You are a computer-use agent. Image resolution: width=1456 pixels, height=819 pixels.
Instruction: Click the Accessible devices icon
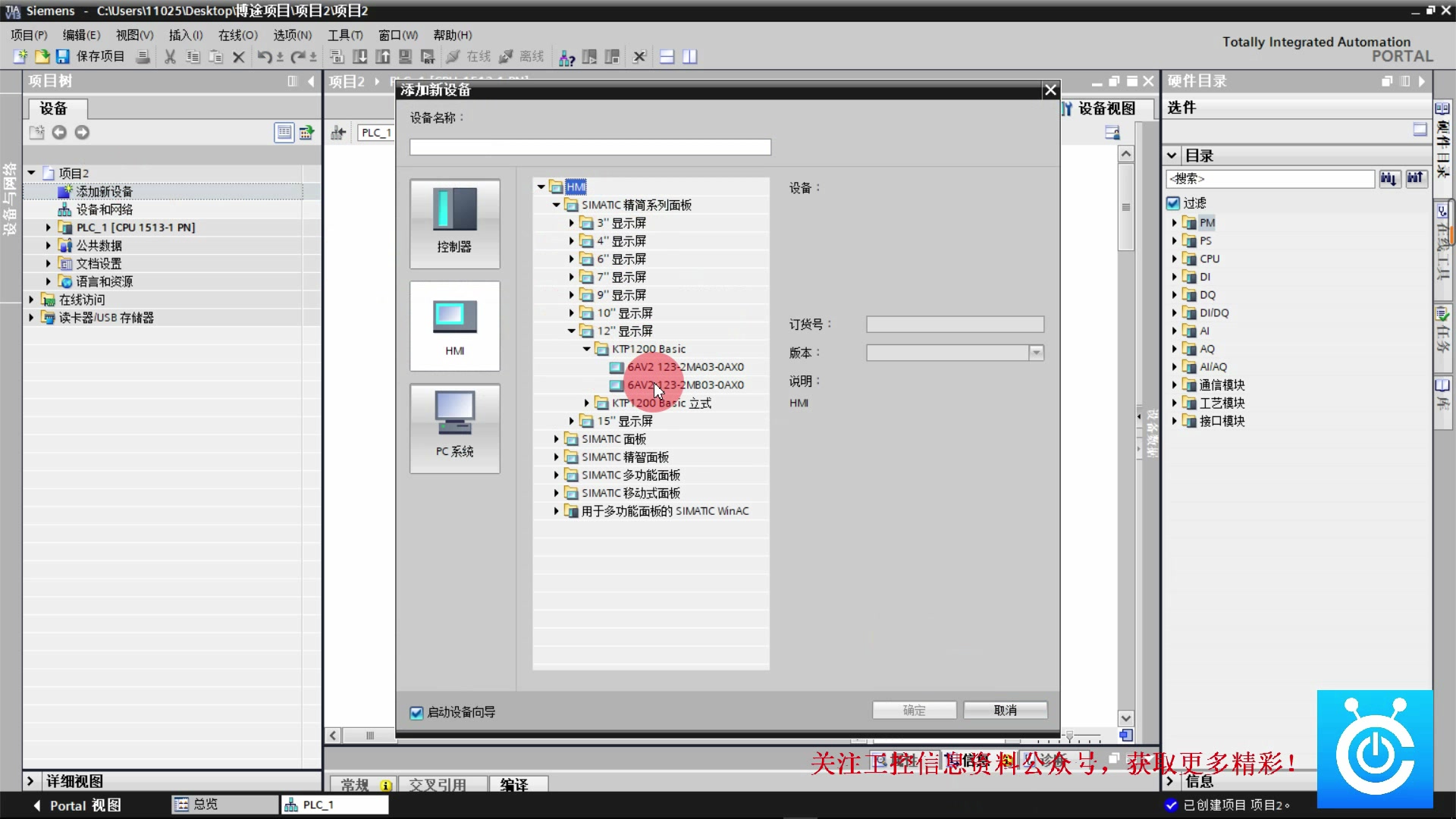pos(566,57)
